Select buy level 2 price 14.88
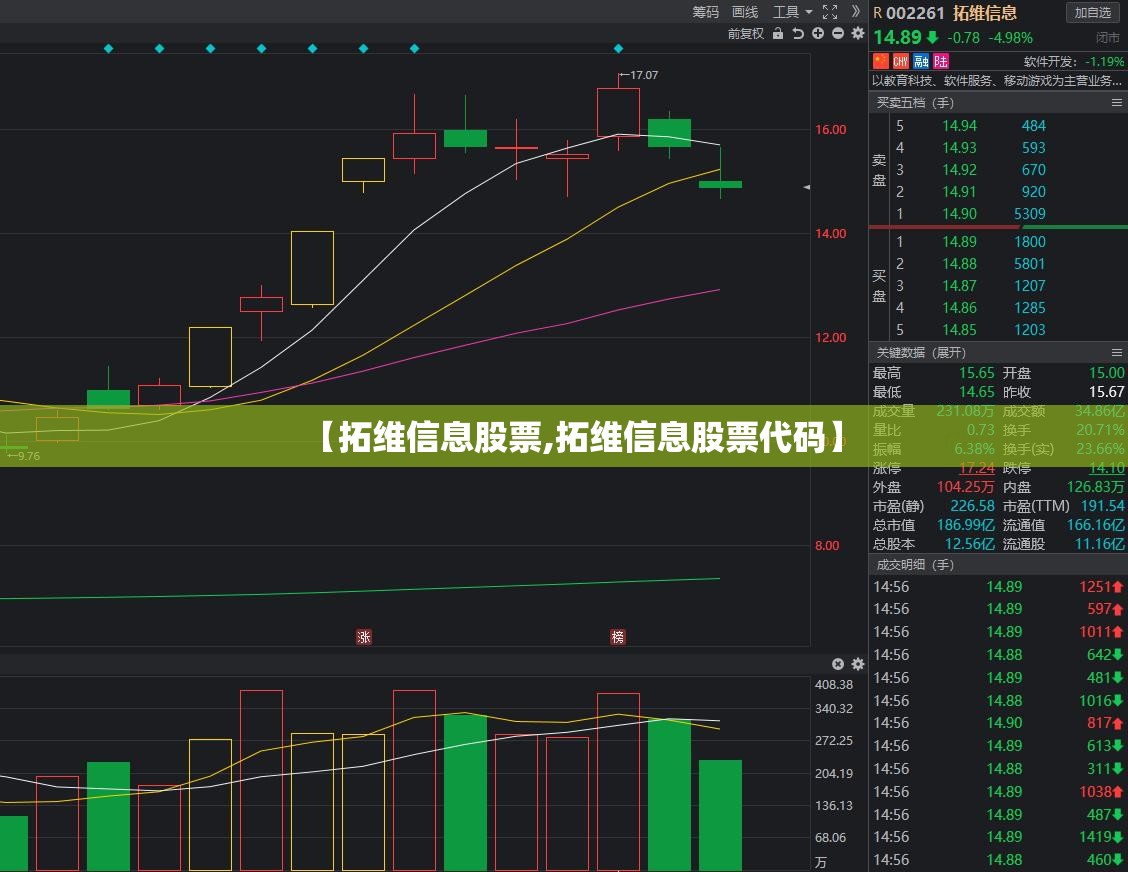 tap(960, 264)
